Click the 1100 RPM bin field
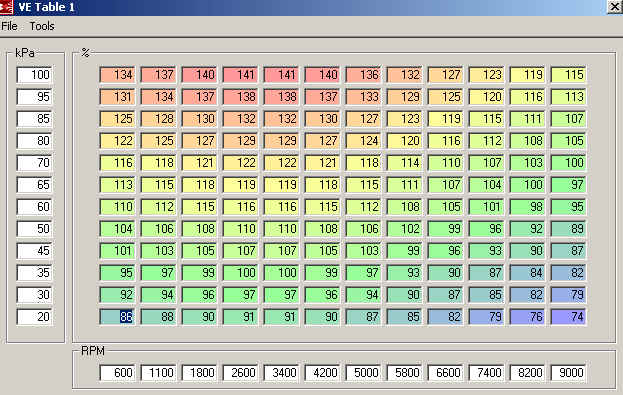The image size is (623, 395). (x=158, y=373)
